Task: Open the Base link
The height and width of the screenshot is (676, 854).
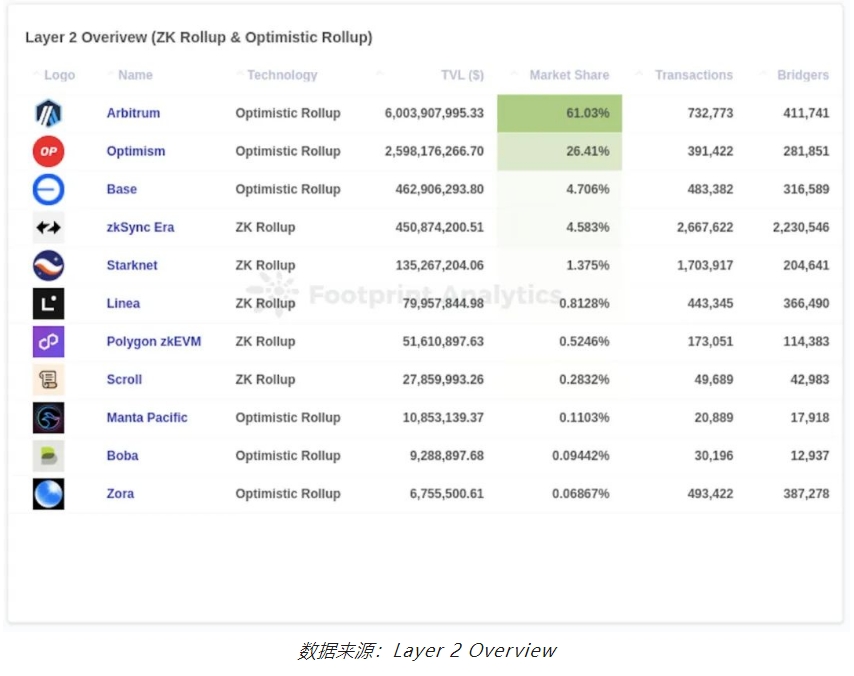Action: point(121,190)
